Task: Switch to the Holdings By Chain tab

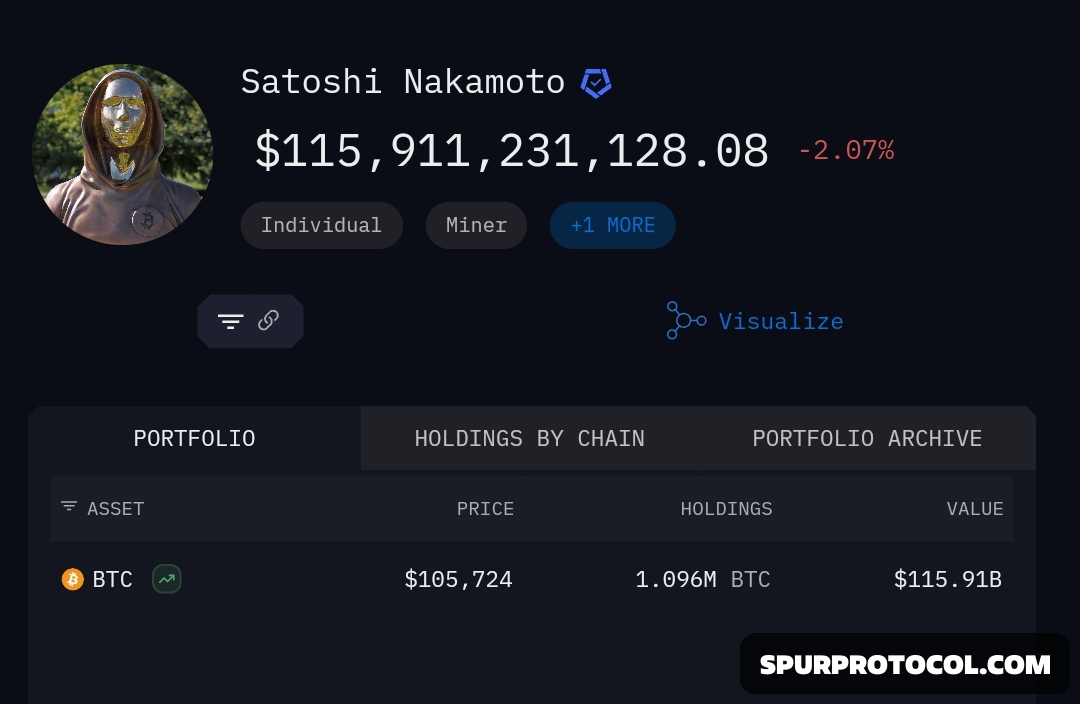Action: coord(530,438)
